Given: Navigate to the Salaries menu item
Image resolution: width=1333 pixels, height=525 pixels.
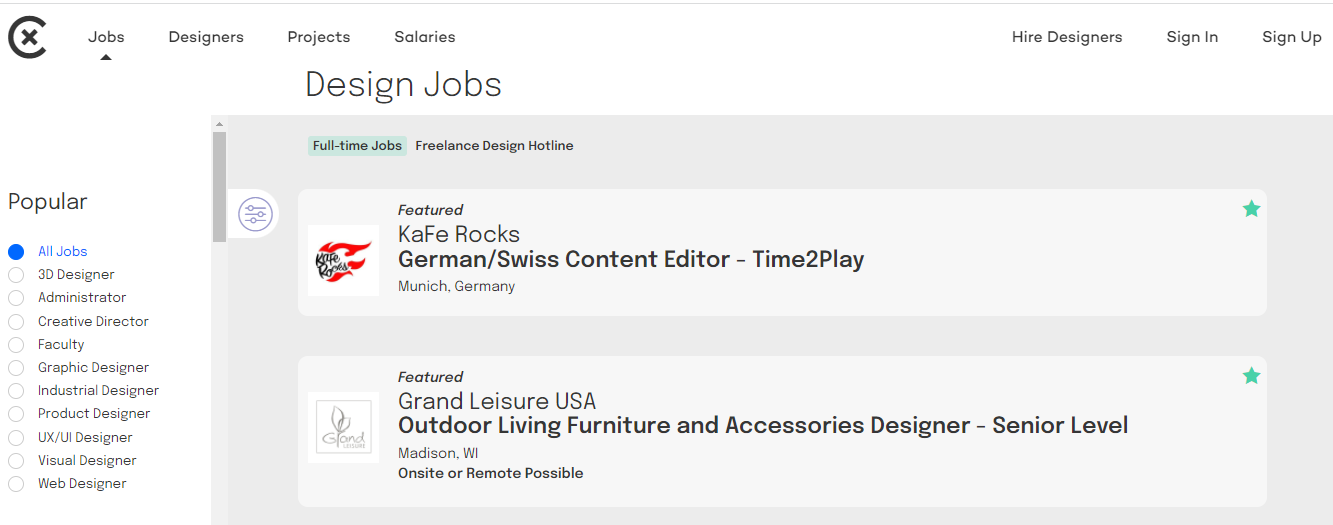Looking at the screenshot, I should tap(425, 37).
